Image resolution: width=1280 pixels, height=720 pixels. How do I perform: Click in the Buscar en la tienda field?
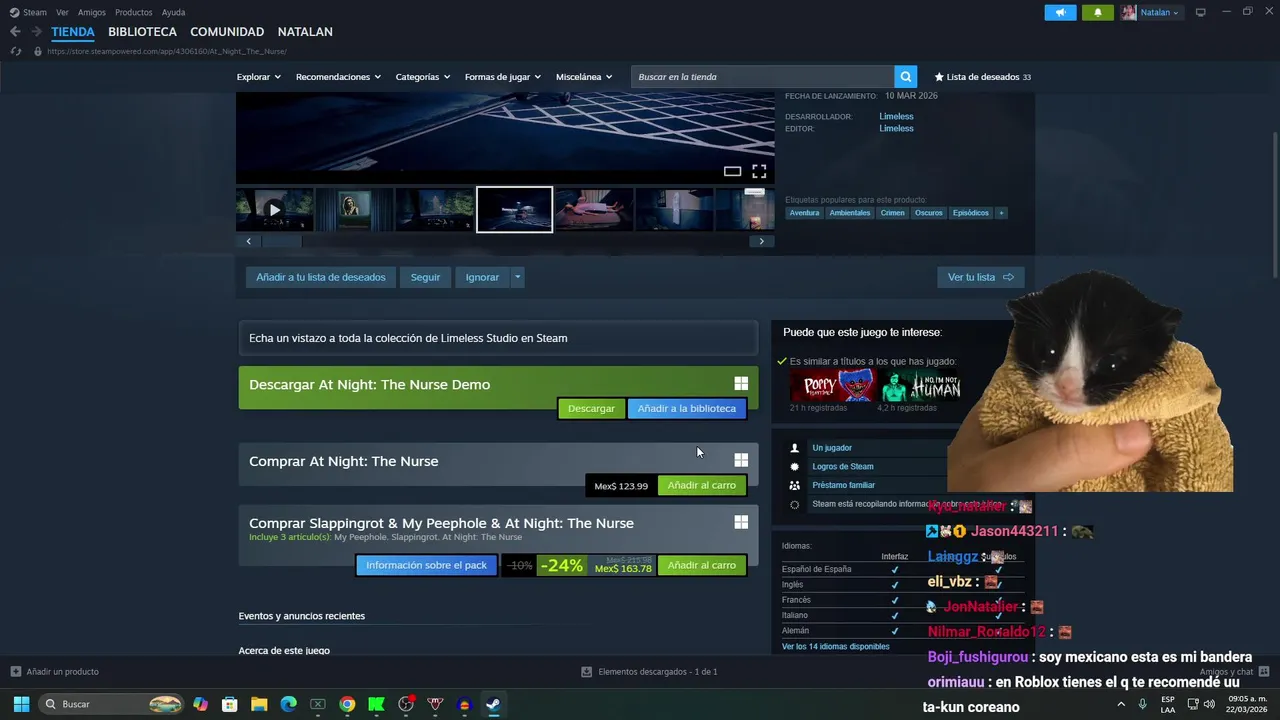click(763, 77)
